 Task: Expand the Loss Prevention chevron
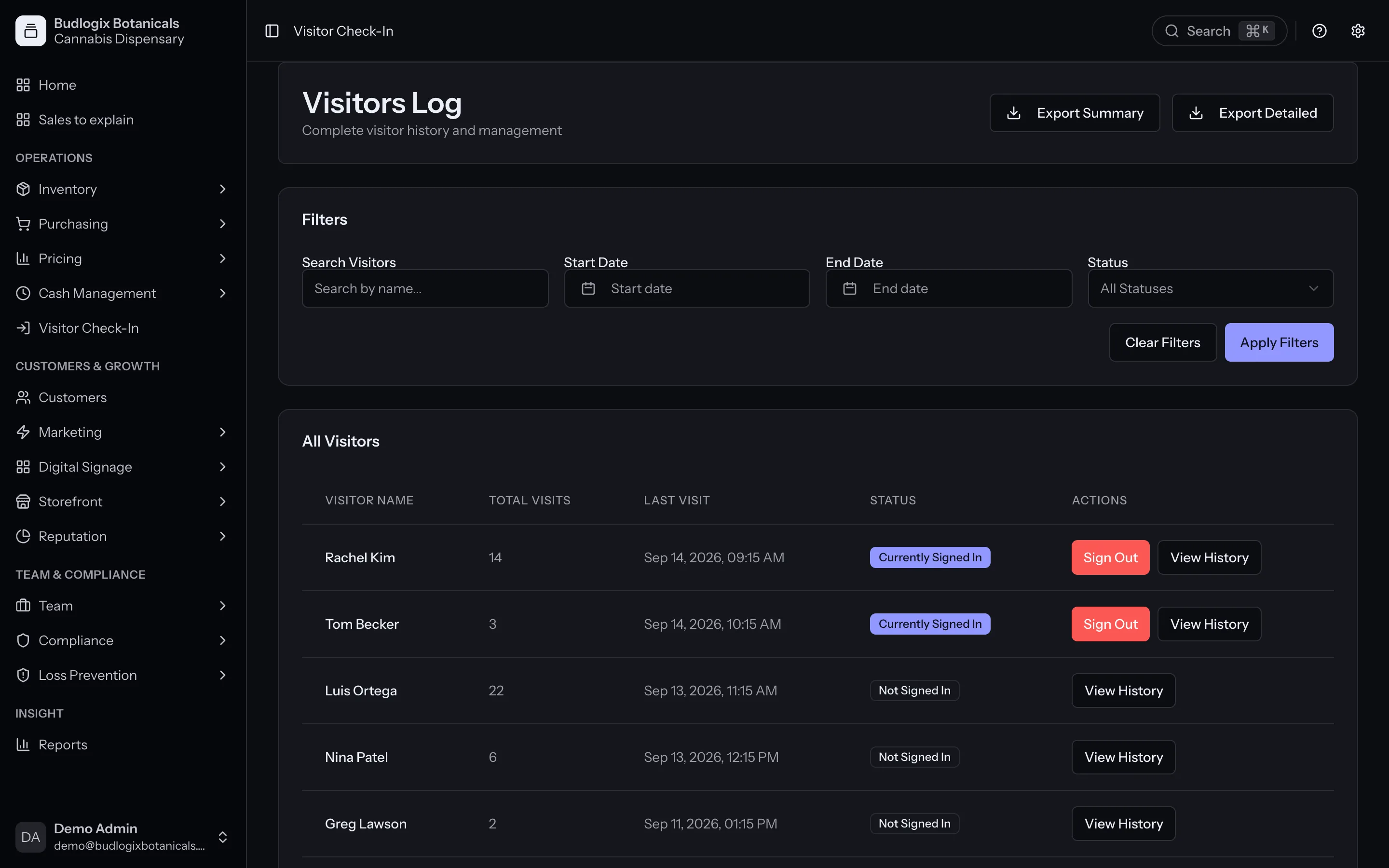tap(223, 675)
